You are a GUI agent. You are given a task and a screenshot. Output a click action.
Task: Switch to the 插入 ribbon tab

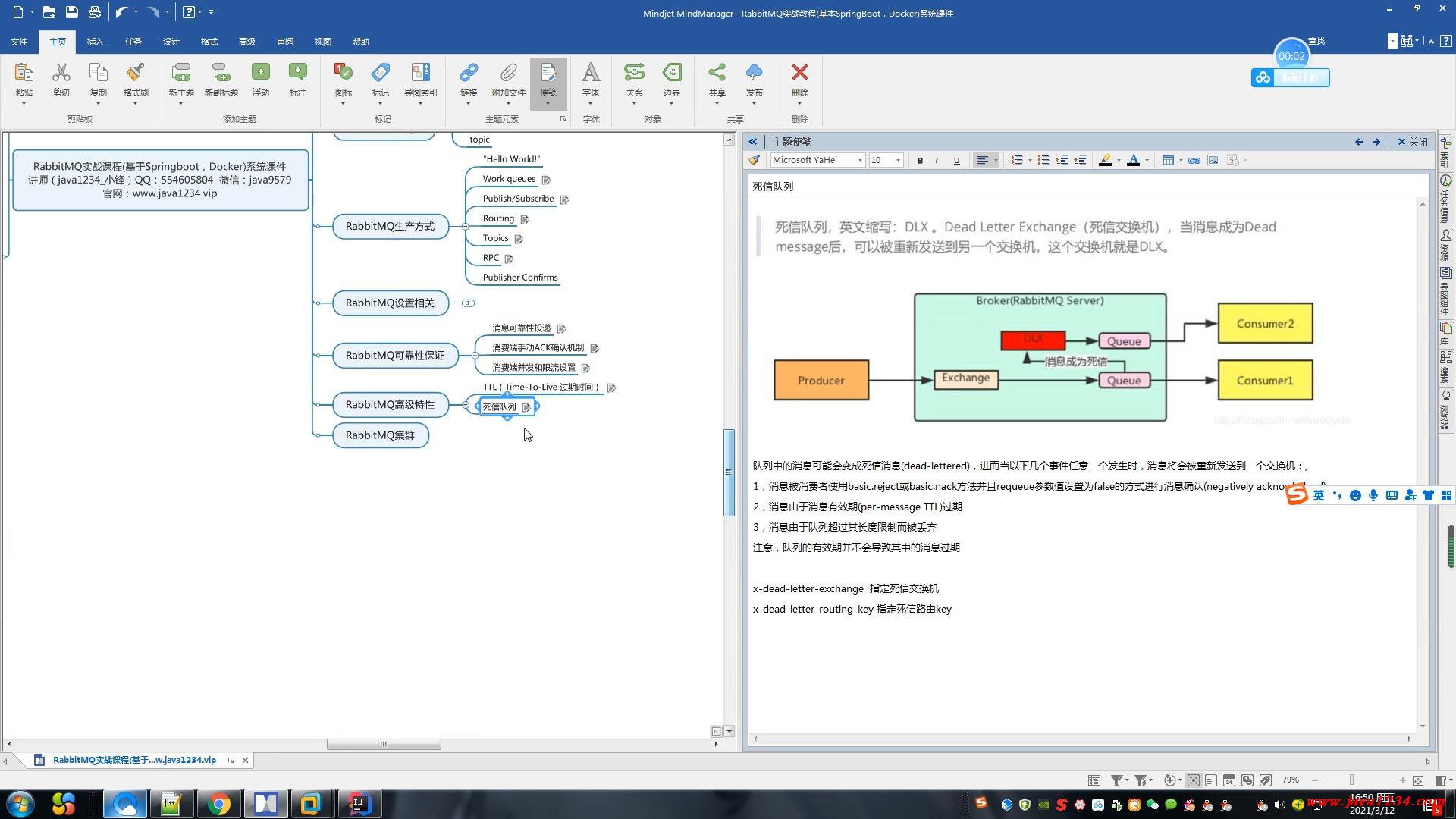pos(95,42)
